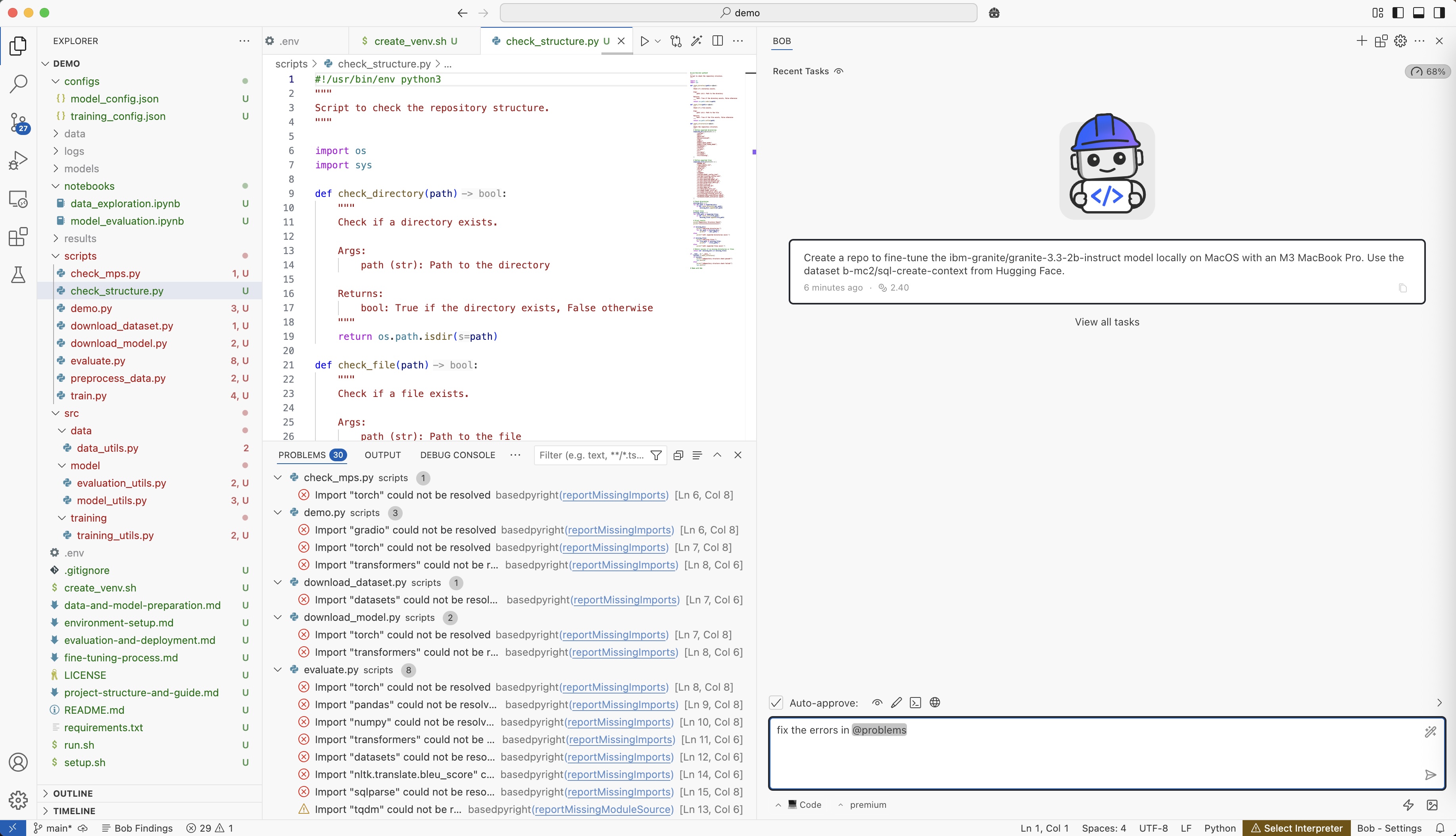Click the send message arrow icon
This screenshot has height=836, width=1456.
tap(1430, 774)
